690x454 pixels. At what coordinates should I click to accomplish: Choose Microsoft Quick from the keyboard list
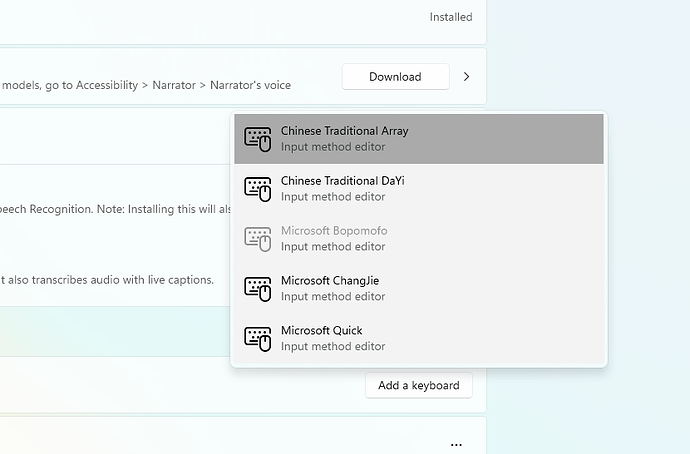[321, 331]
